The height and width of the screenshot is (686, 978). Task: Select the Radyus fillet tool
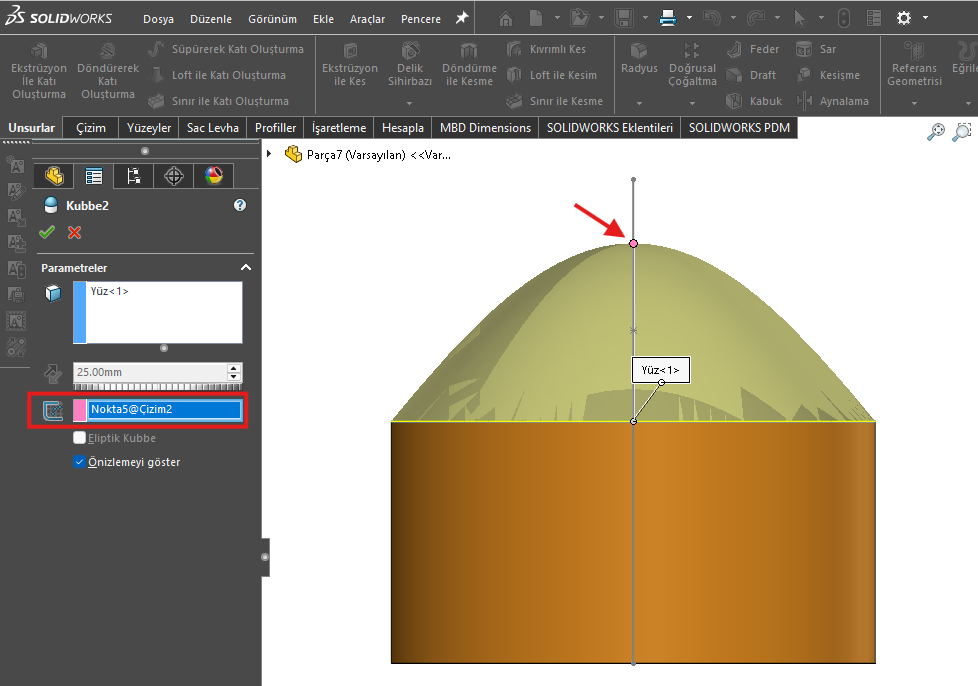[639, 60]
